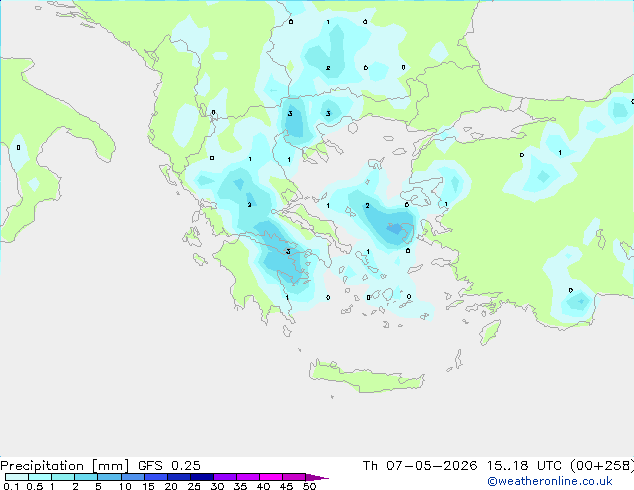Pick the 25–30 mm navy legend swatch

202,477
